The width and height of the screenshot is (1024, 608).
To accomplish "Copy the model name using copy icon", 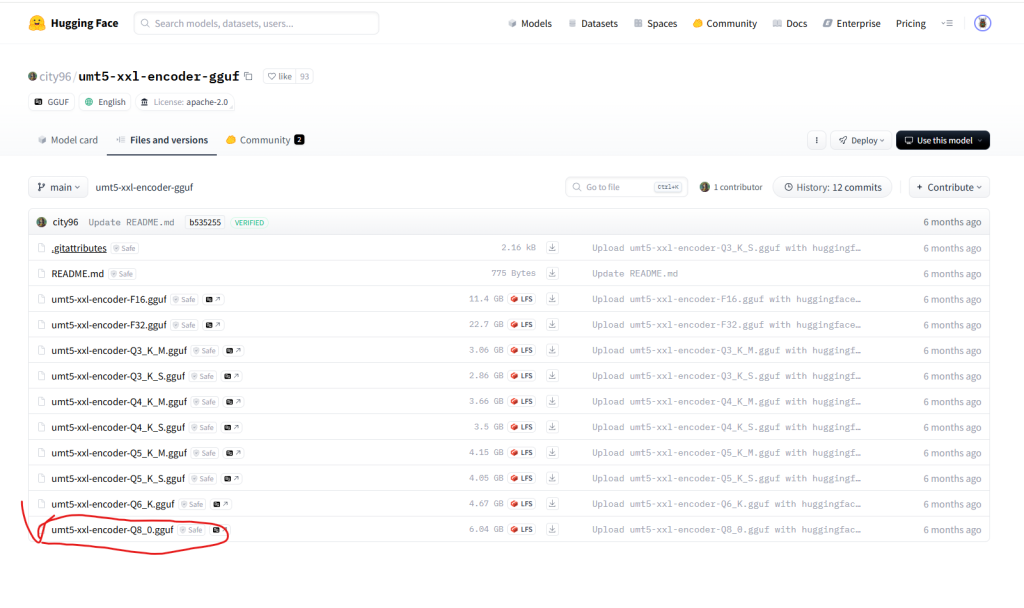I will tap(248, 76).
